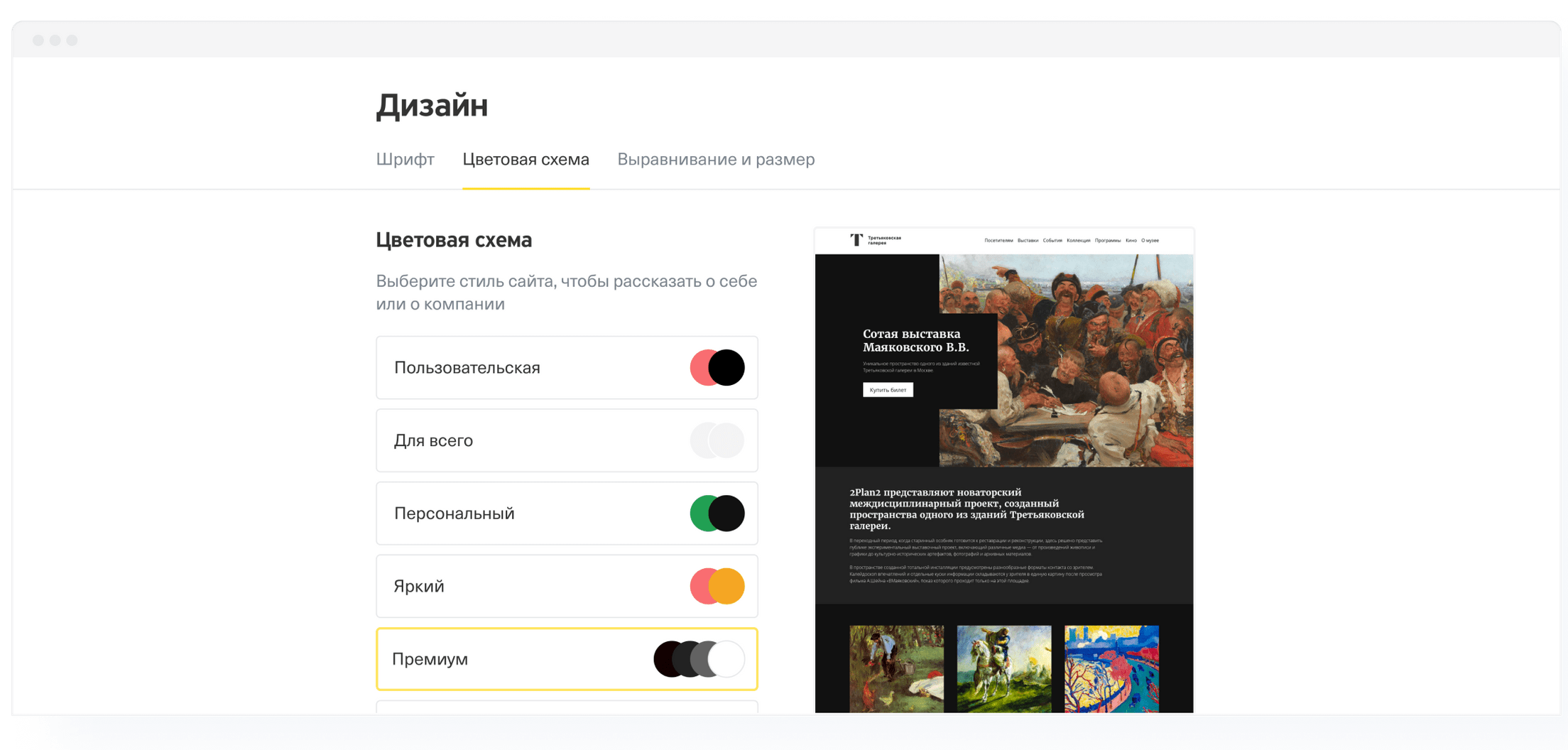Open the Цветовая схема tab
Viewport: 1568px width, 750px height.
coord(526,159)
